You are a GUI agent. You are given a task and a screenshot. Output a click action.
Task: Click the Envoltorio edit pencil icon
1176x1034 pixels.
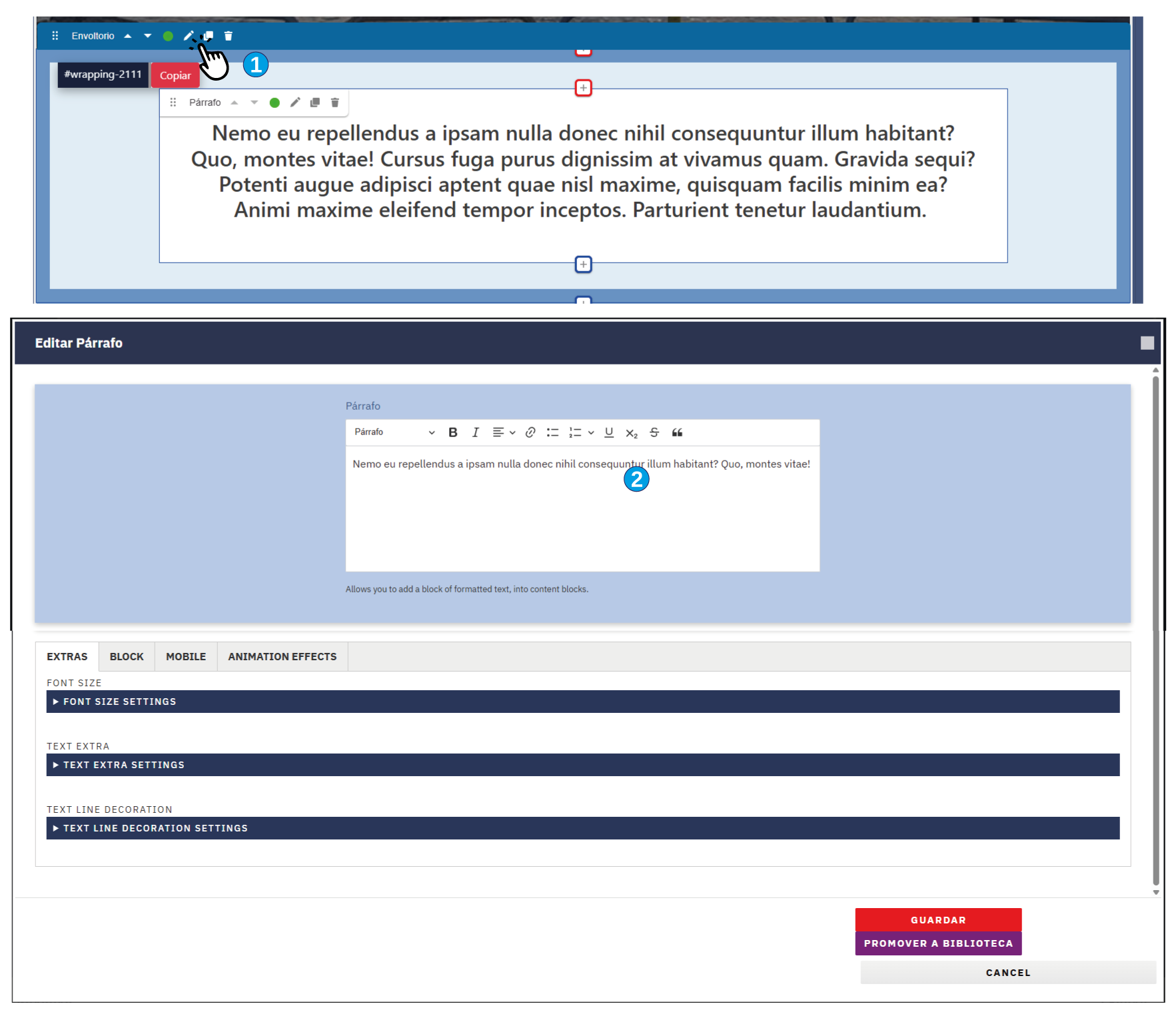189,36
